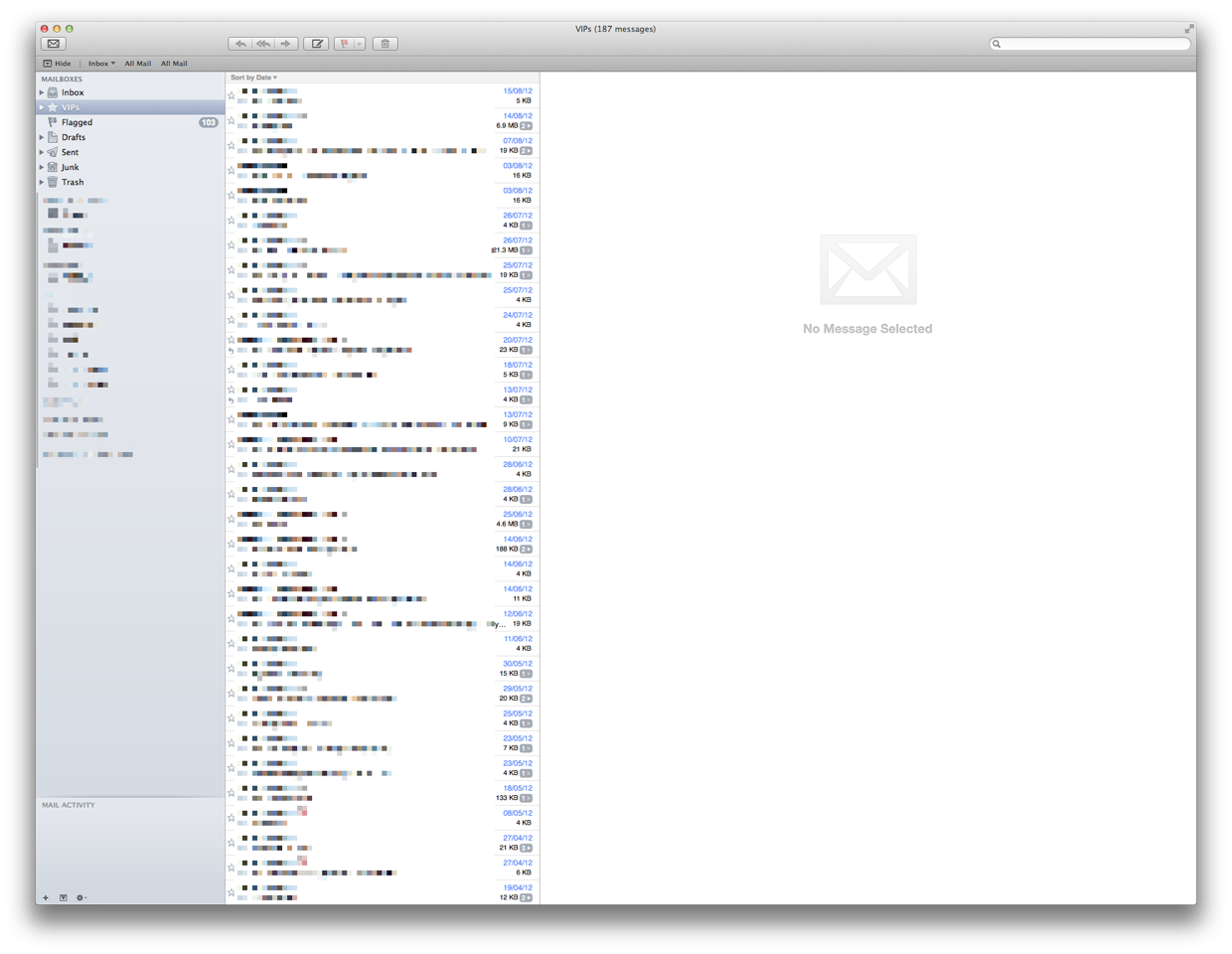Image resolution: width=1232 pixels, height=954 pixels.
Task: Select the Flagged mailbox
Action: (x=77, y=122)
